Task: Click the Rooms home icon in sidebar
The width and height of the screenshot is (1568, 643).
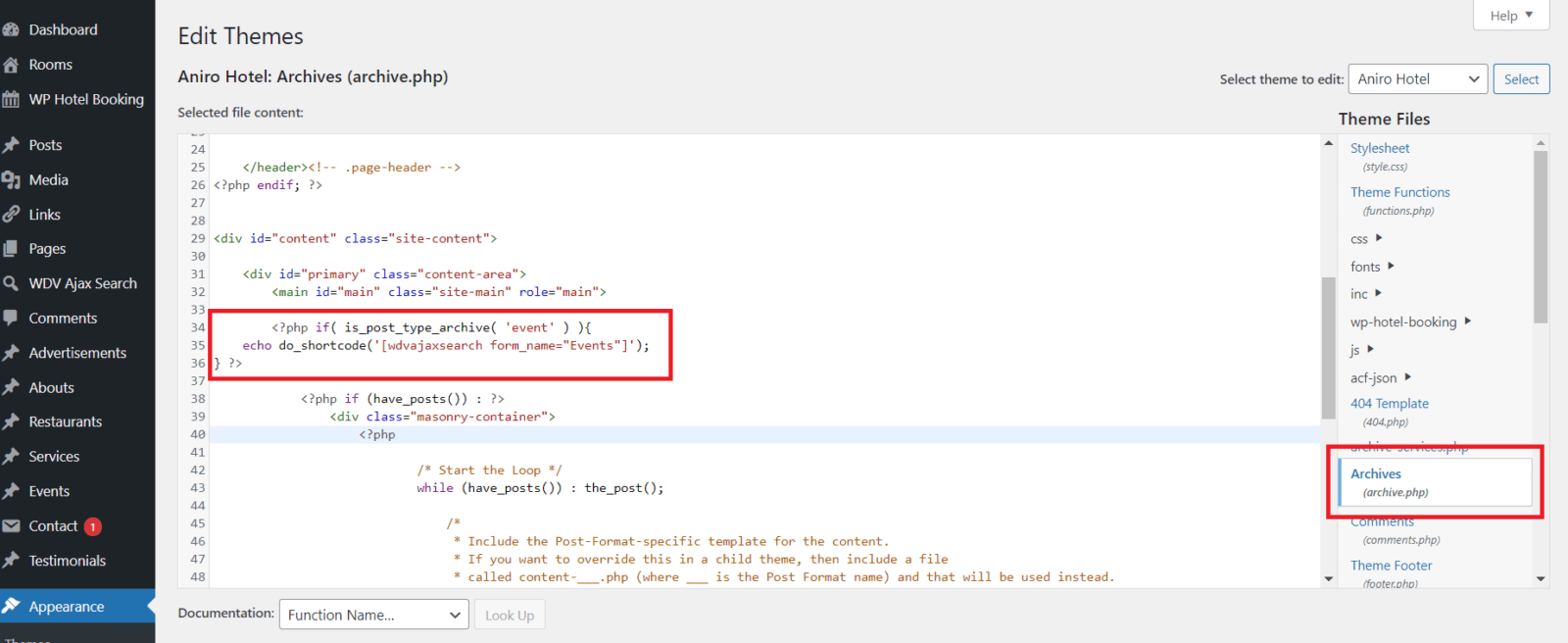Action: [x=11, y=65]
